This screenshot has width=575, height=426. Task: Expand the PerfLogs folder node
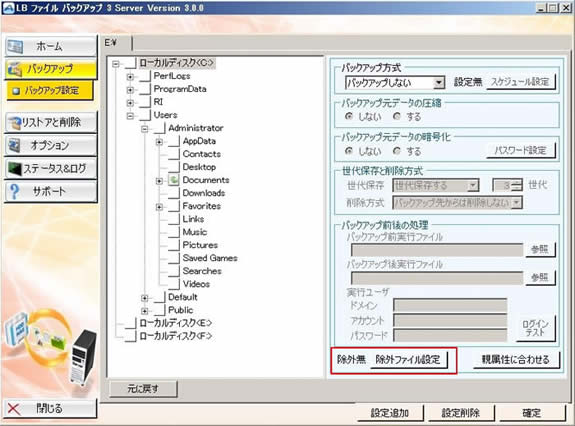pos(130,77)
